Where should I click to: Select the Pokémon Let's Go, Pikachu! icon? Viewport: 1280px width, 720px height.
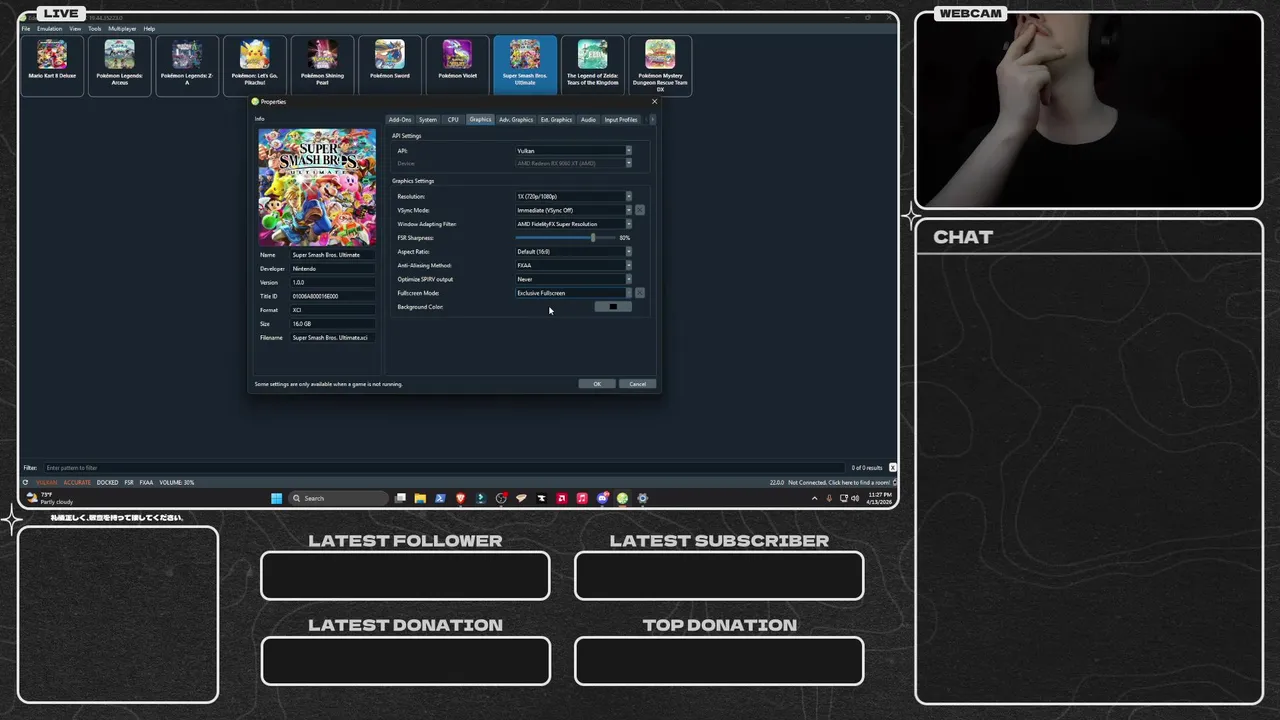255,65
